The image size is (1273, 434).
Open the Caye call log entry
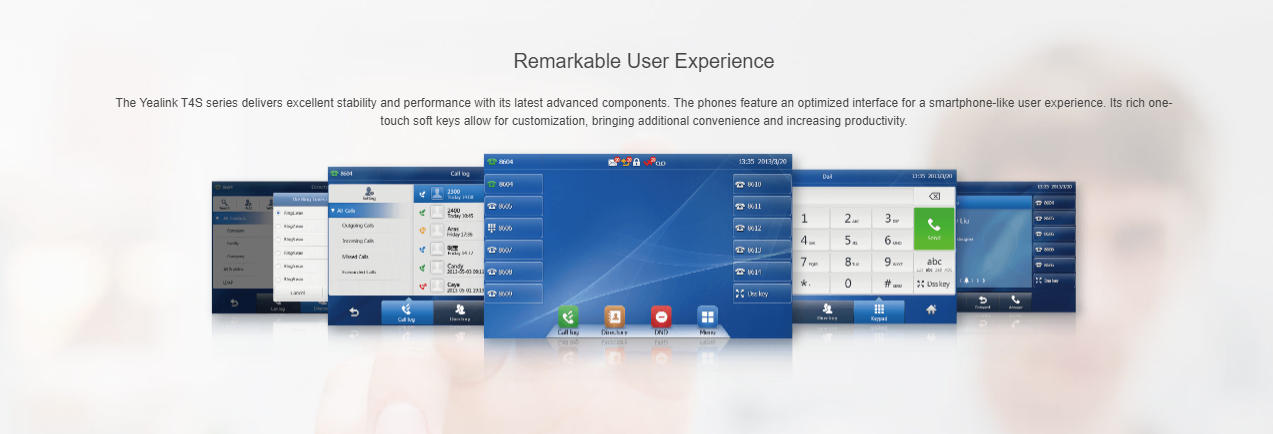[449, 288]
